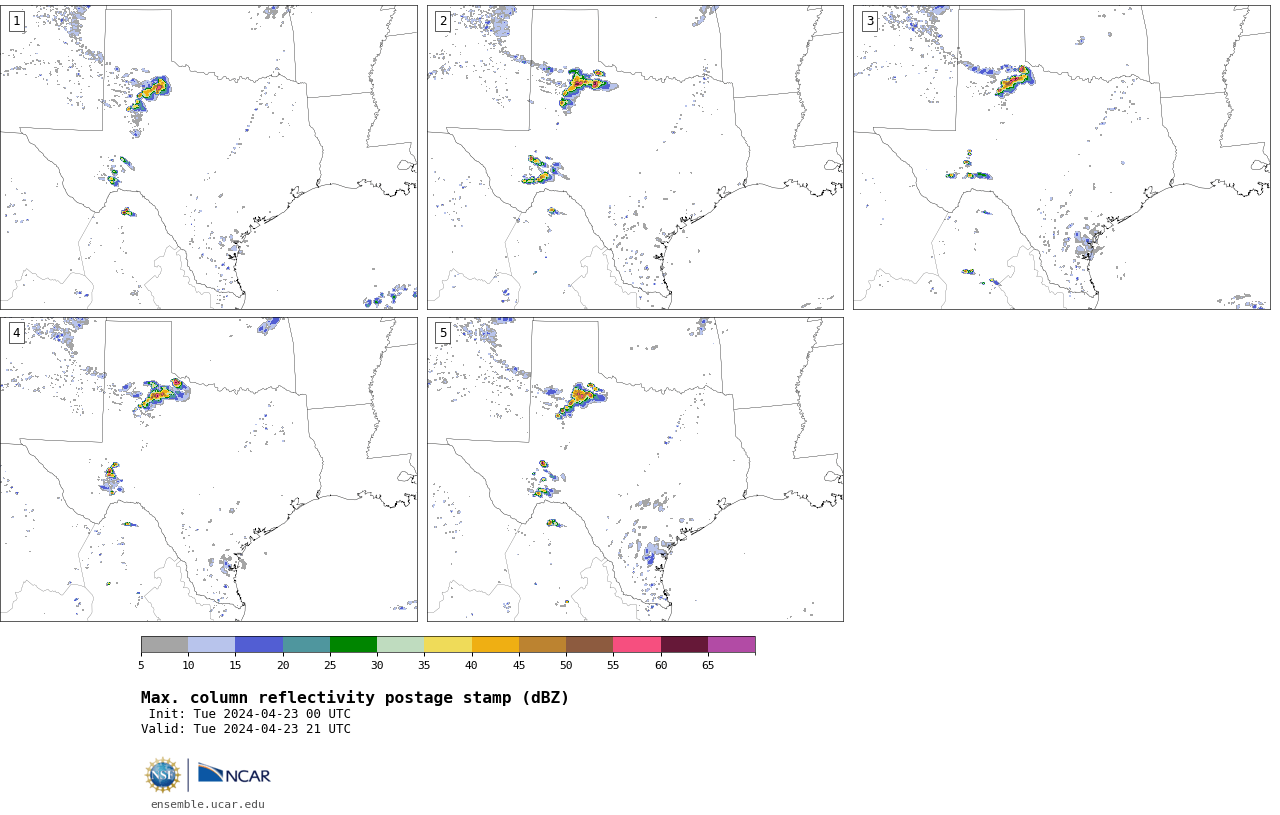Open ensemble member 3 reflectivity map
1280x815 pixels.
point(1061,157)
